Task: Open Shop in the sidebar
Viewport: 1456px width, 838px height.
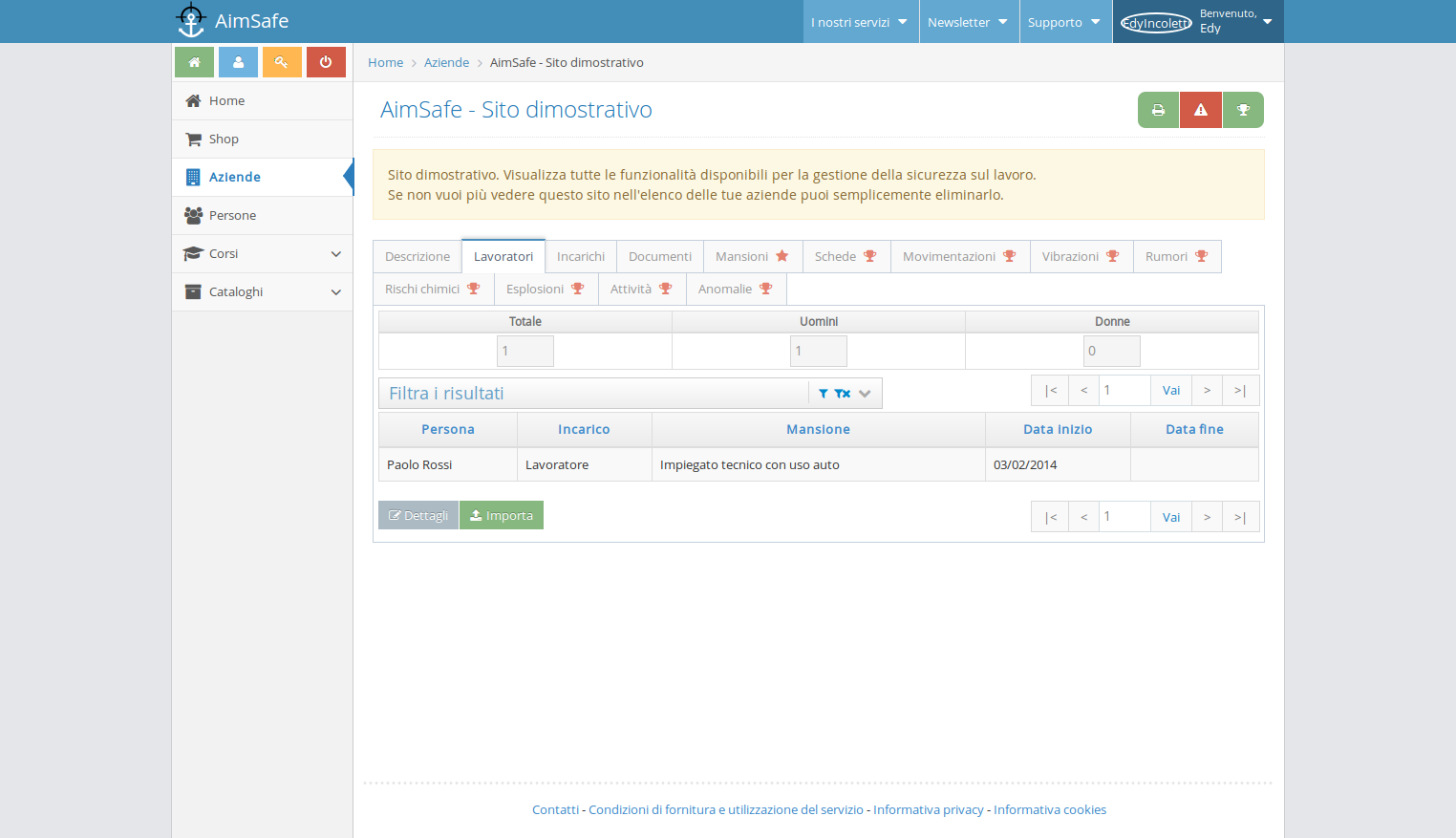Action: 262,140
